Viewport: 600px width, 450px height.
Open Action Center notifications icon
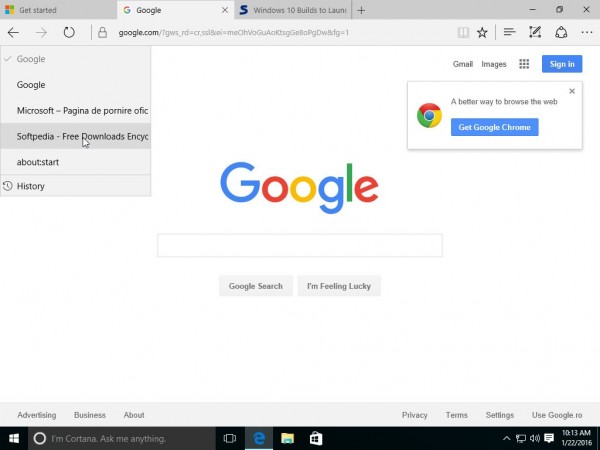click(549, 439)
